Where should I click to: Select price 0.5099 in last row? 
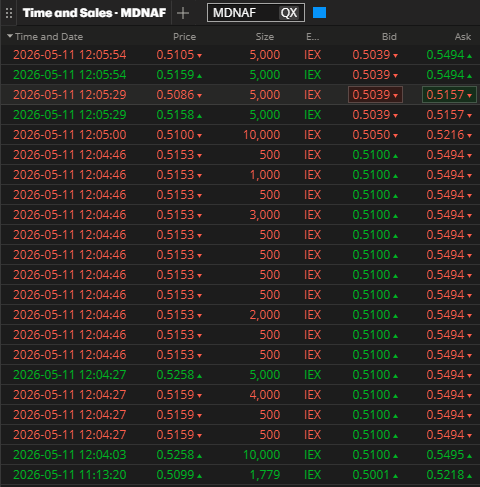pos(179,475)
